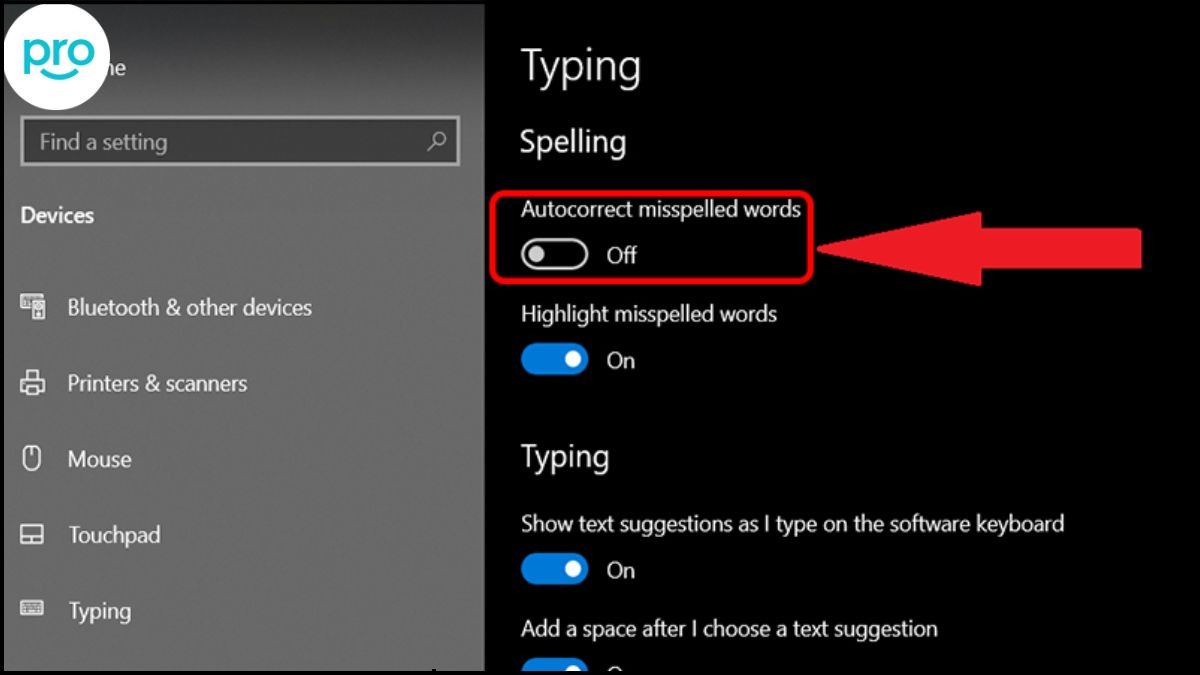Viewport: 1200px width, 675px height.
Task: Click the Printers & scanners printer icon
Action: [32, 383]
